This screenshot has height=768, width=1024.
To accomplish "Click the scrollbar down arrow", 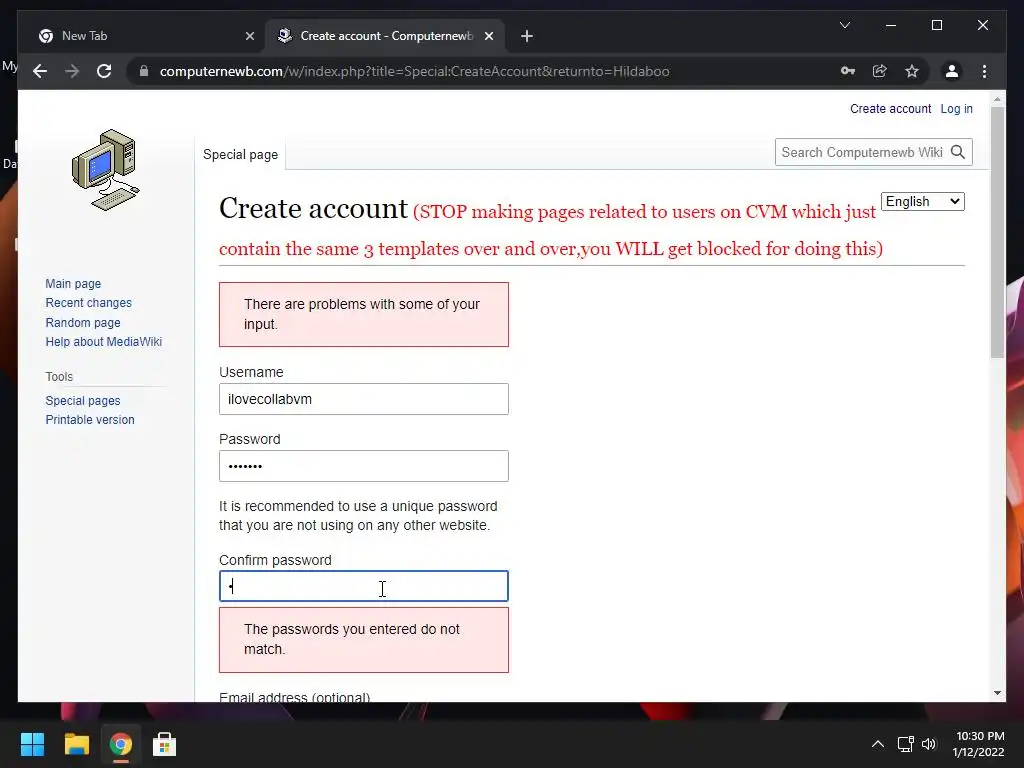I will tap(997, 693).
